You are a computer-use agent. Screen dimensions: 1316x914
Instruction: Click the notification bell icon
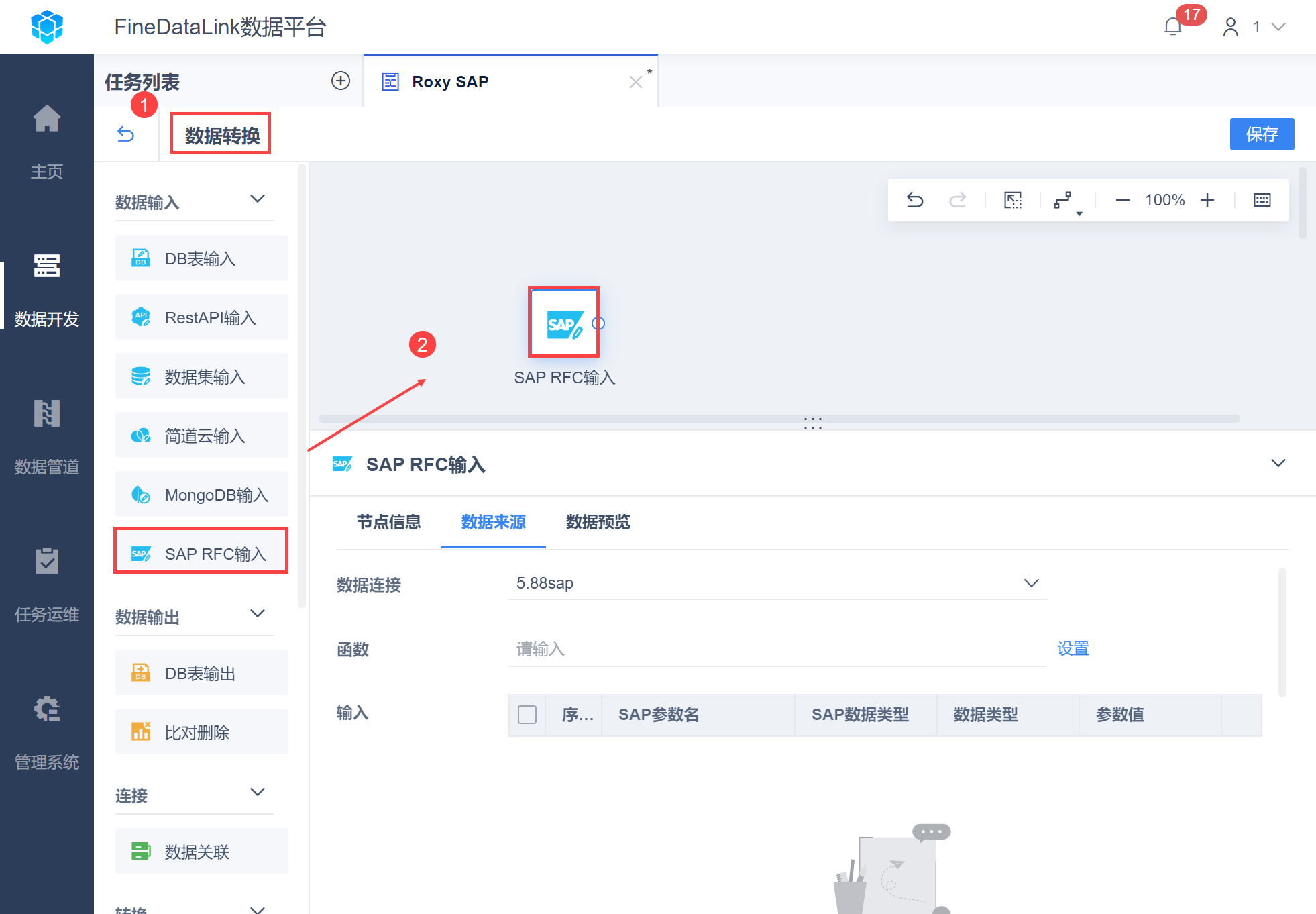tap(1172, 27)
